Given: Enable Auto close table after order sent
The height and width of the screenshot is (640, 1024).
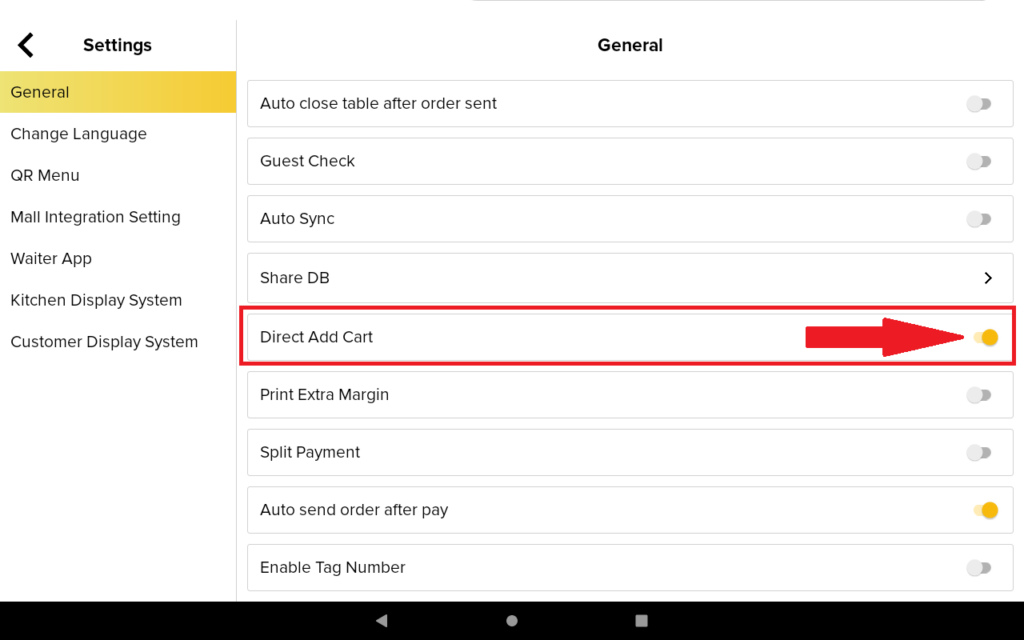Looking at the screenshot, I should [979, 104].
